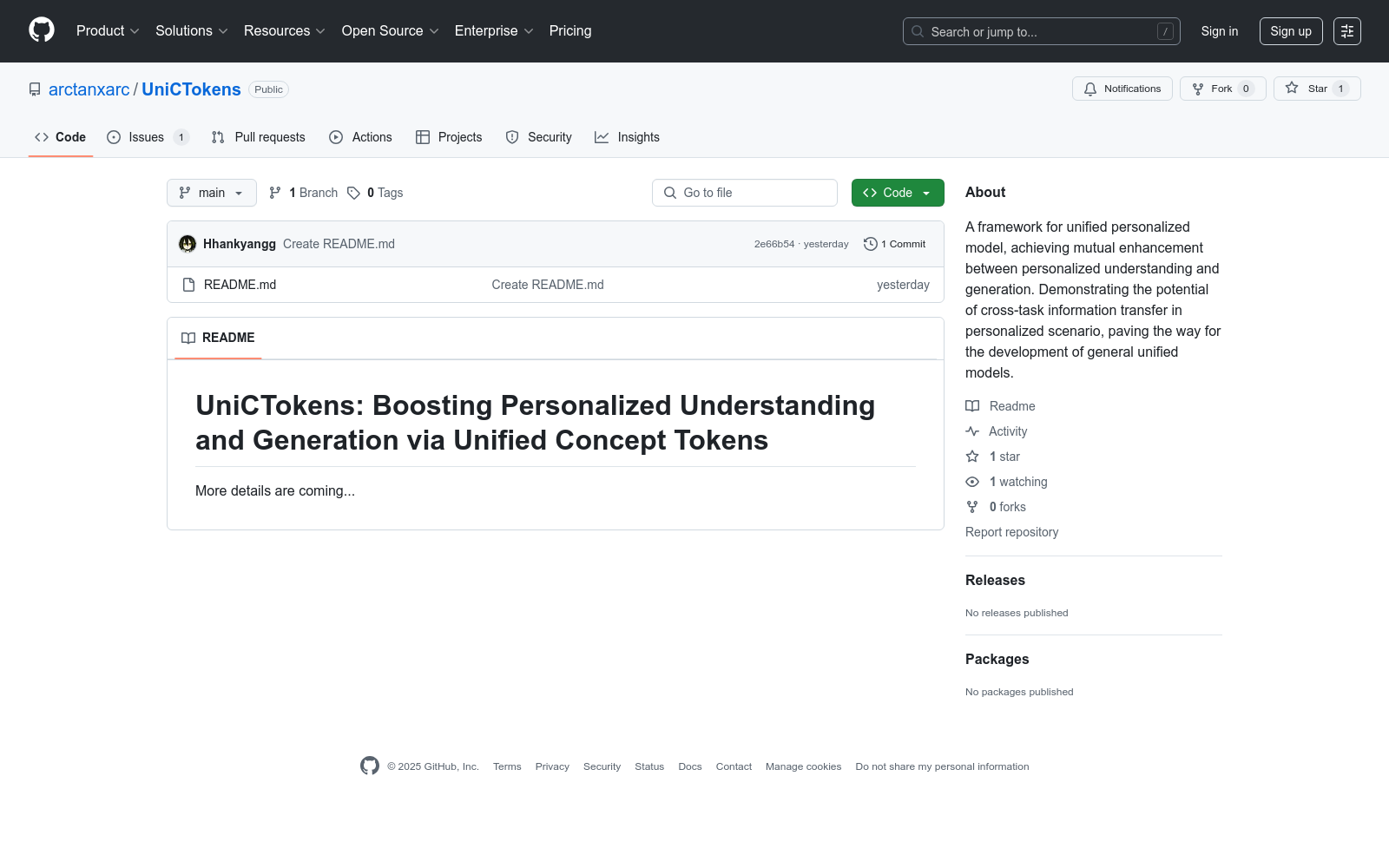Open the Enterprise dropdown
Image resolution: width=1389 pixels, height=868 pixels.
(x=494, y=31)
